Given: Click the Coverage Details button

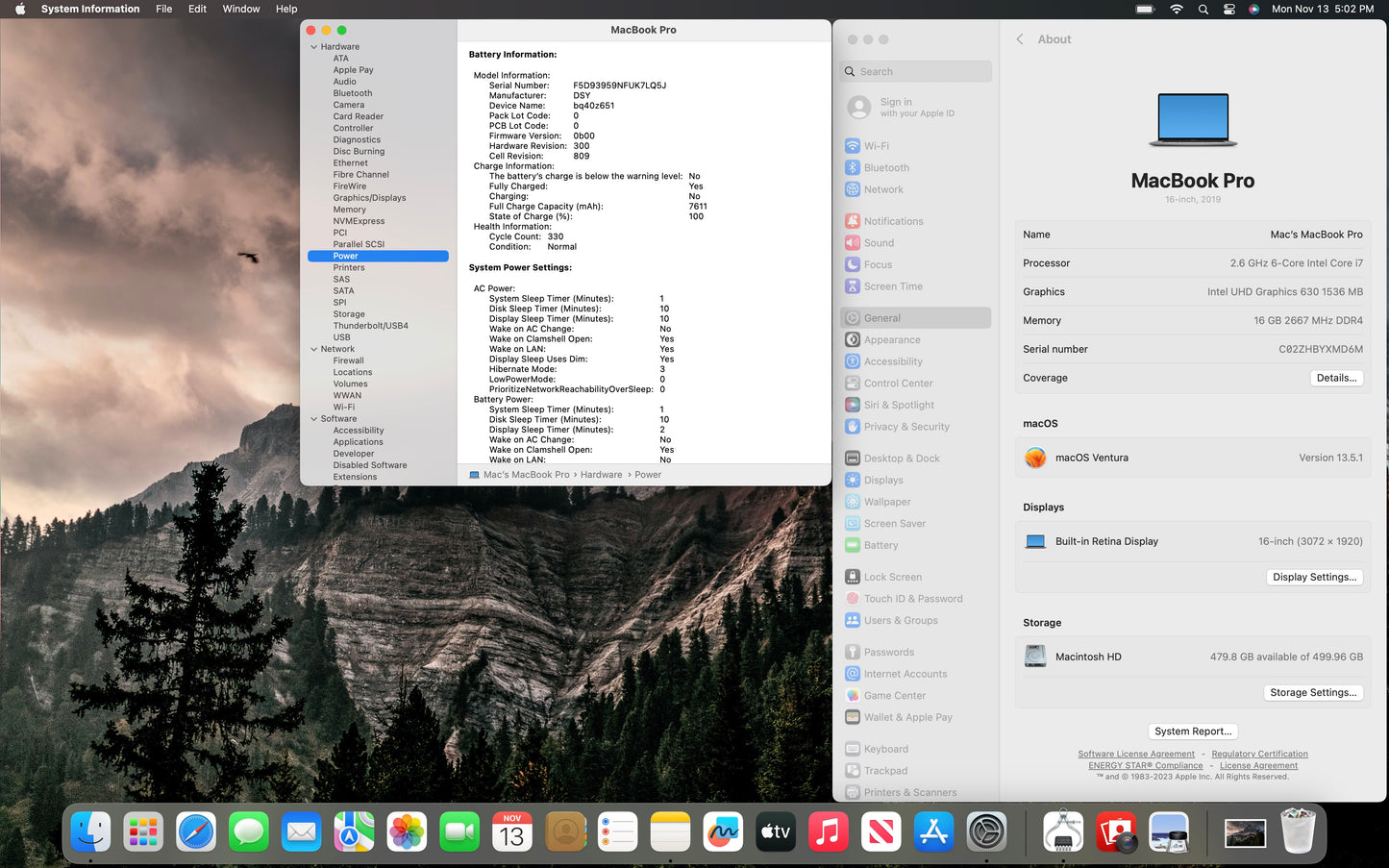Looking at the screenshot, I should click(x=1336, y=379).
